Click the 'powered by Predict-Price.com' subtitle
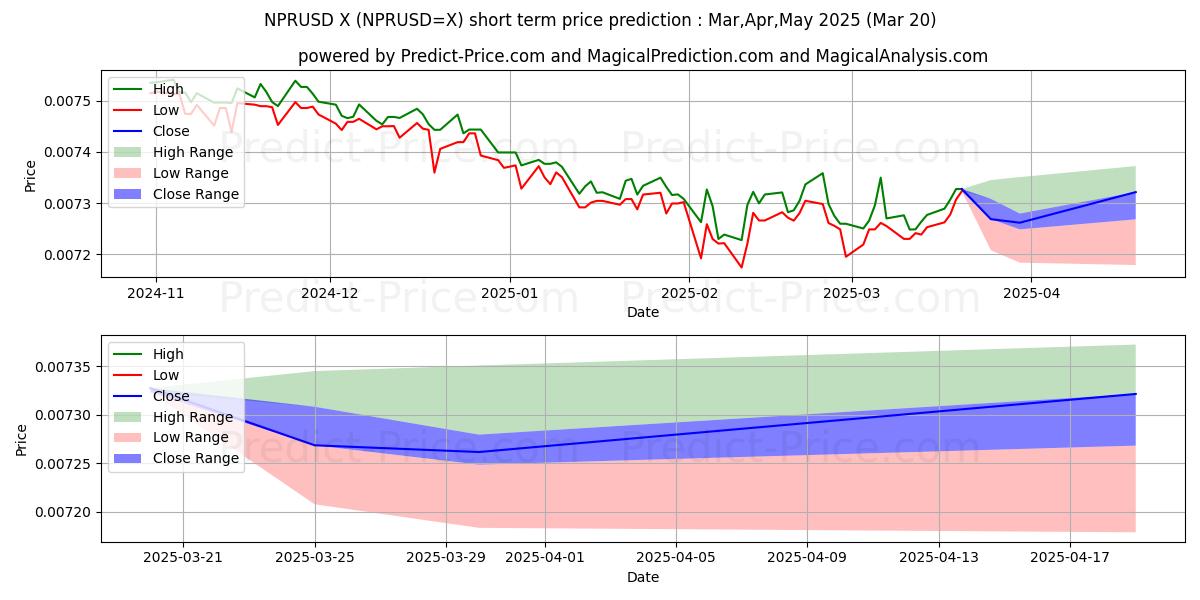Viewport: 1200px width, 600px height. 642,56
